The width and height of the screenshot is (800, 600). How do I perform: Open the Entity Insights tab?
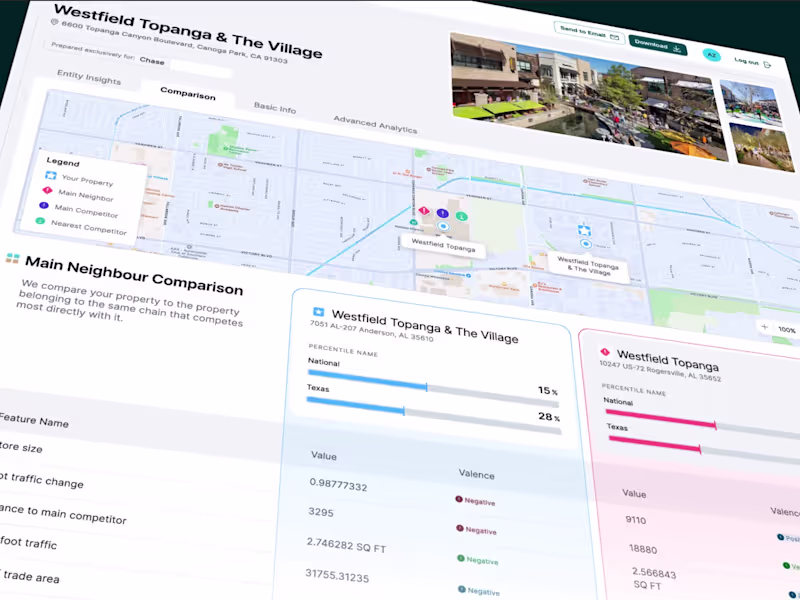point(89,77)
